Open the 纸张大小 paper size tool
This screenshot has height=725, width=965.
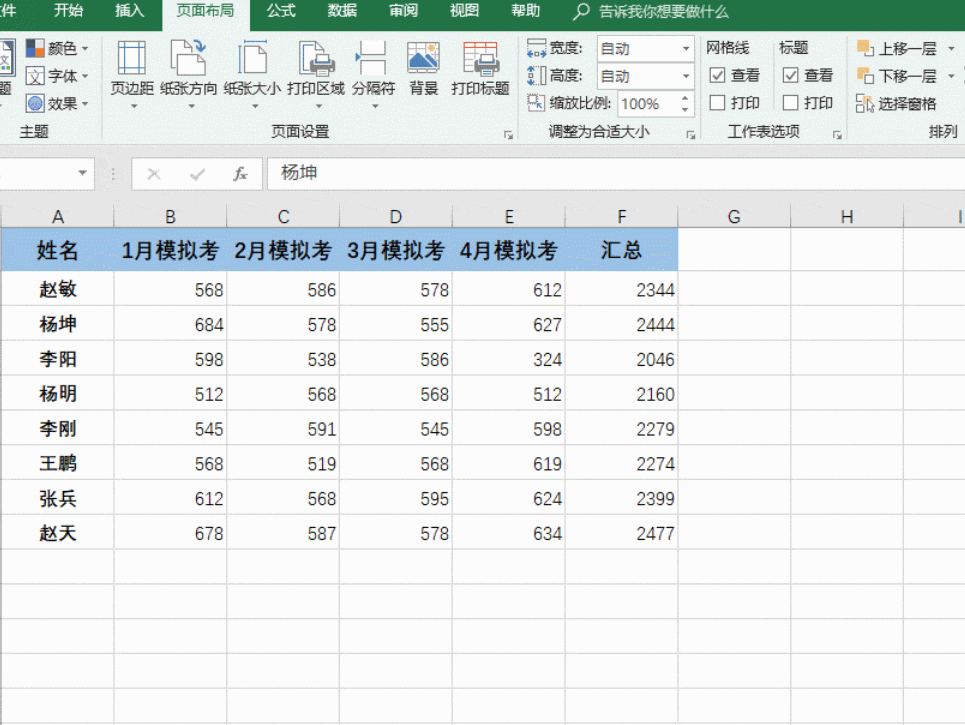click(x=252, y=73)
